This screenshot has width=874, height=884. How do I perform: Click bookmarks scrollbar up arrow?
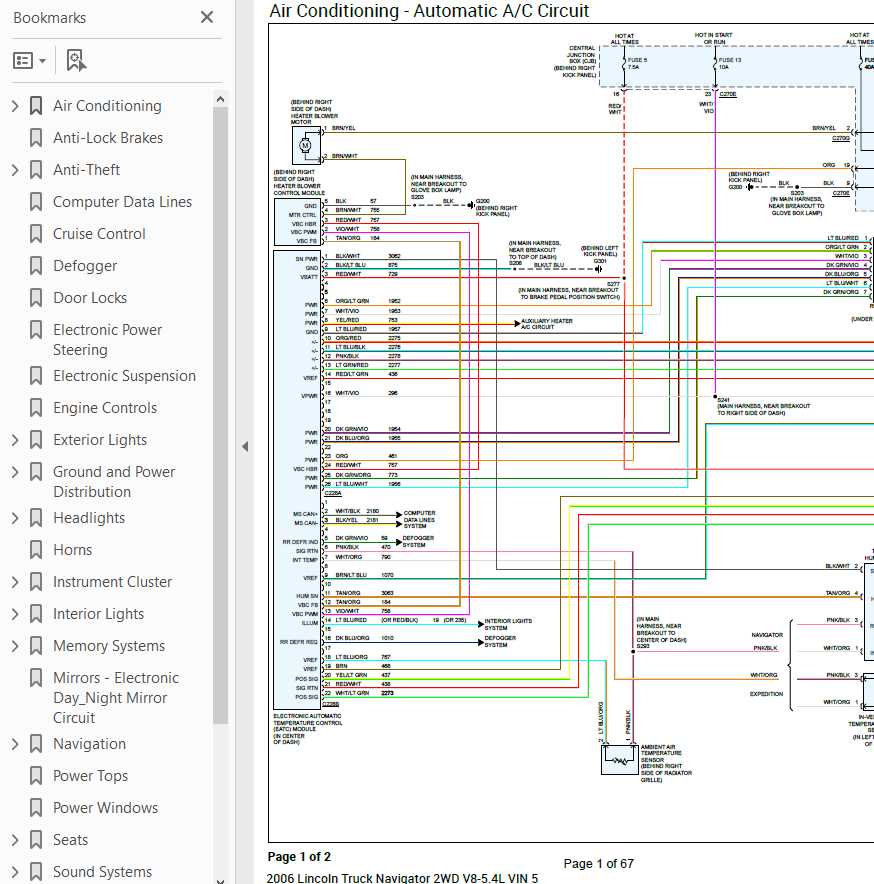tap(220, 99)
